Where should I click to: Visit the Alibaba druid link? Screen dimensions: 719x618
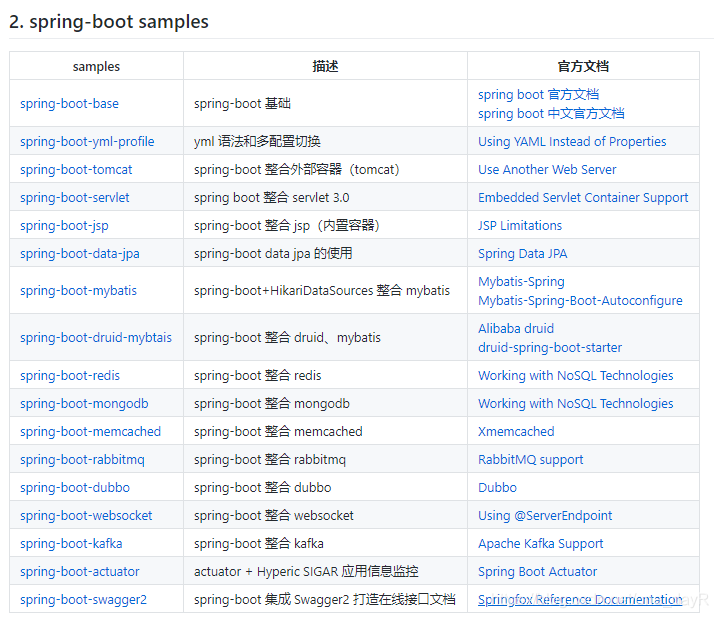[516, 329]
